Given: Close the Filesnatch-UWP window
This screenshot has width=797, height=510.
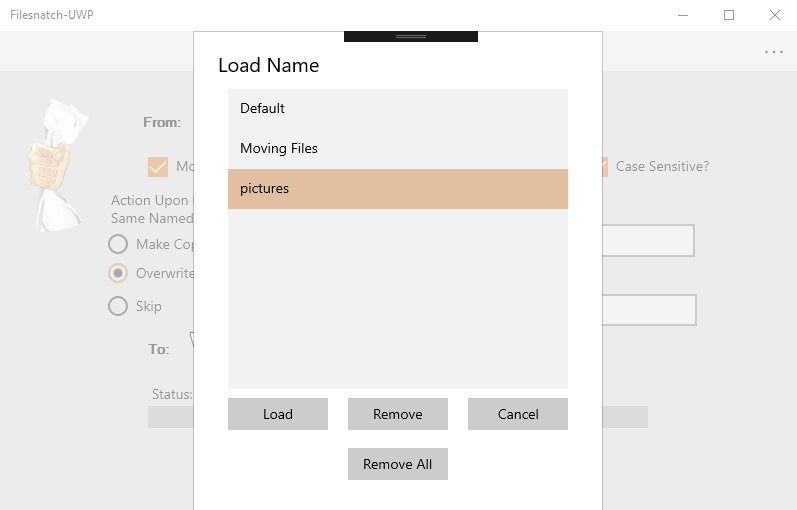Looking at the screenshot, I should [774, 15].
